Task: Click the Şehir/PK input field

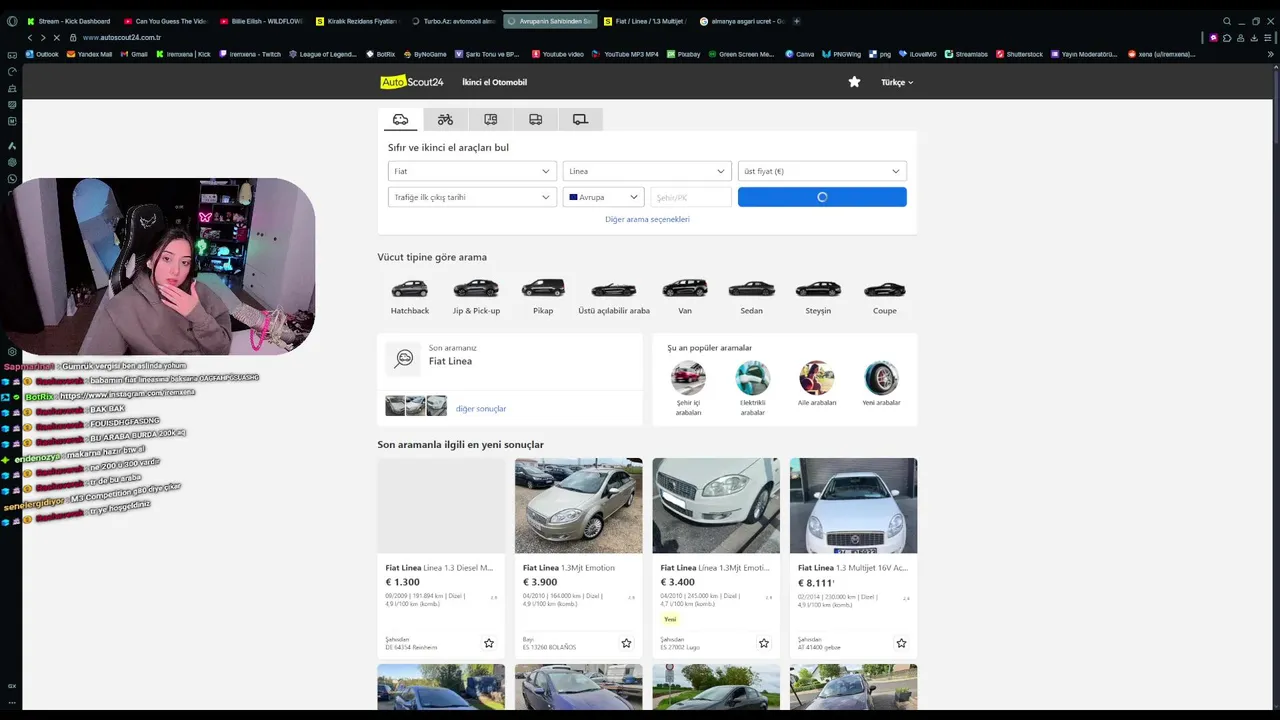Action: pos(691,197)
